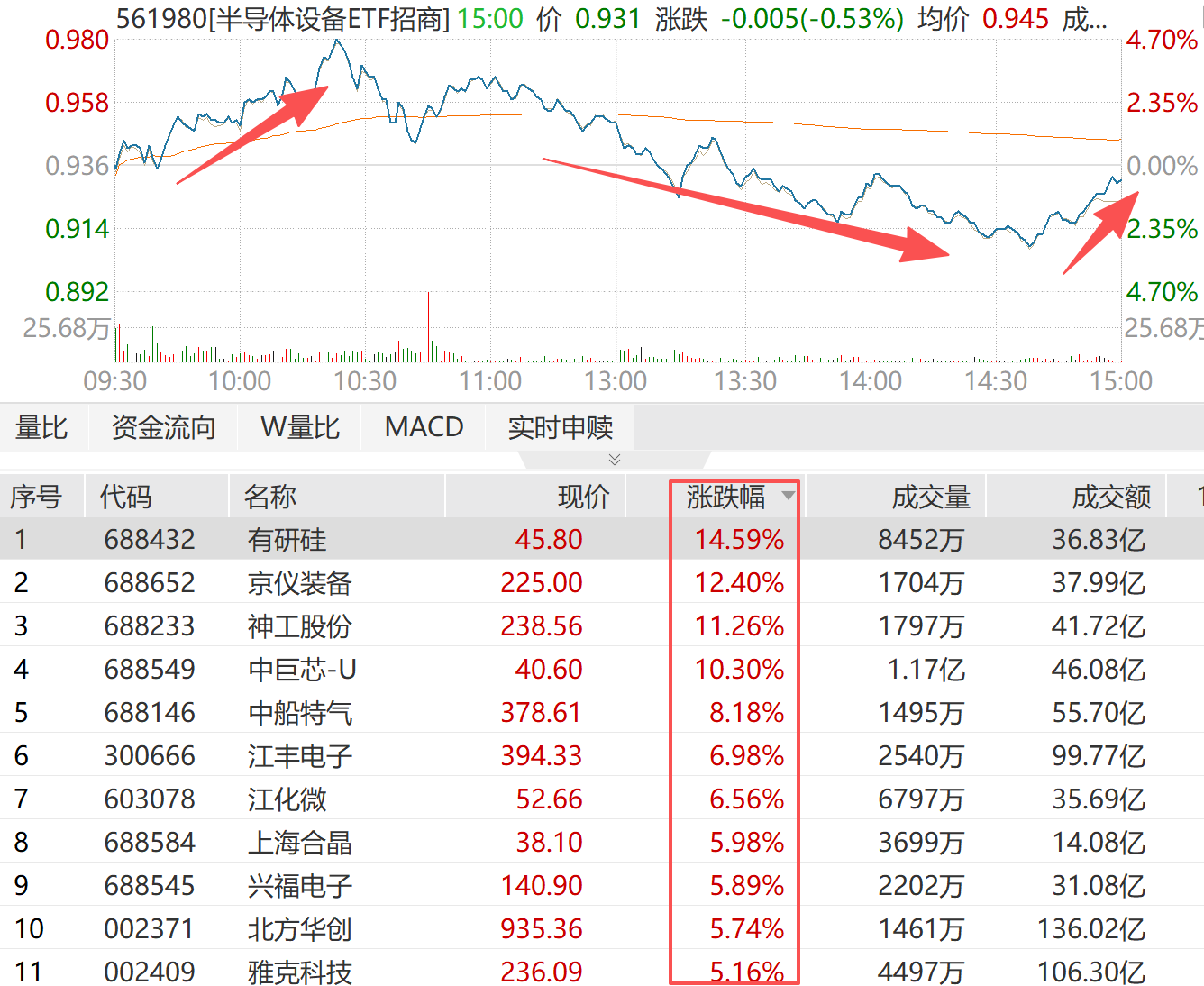The image size is (1204, 986).
Task: Click stock code 300666
Action: (150, 756)
